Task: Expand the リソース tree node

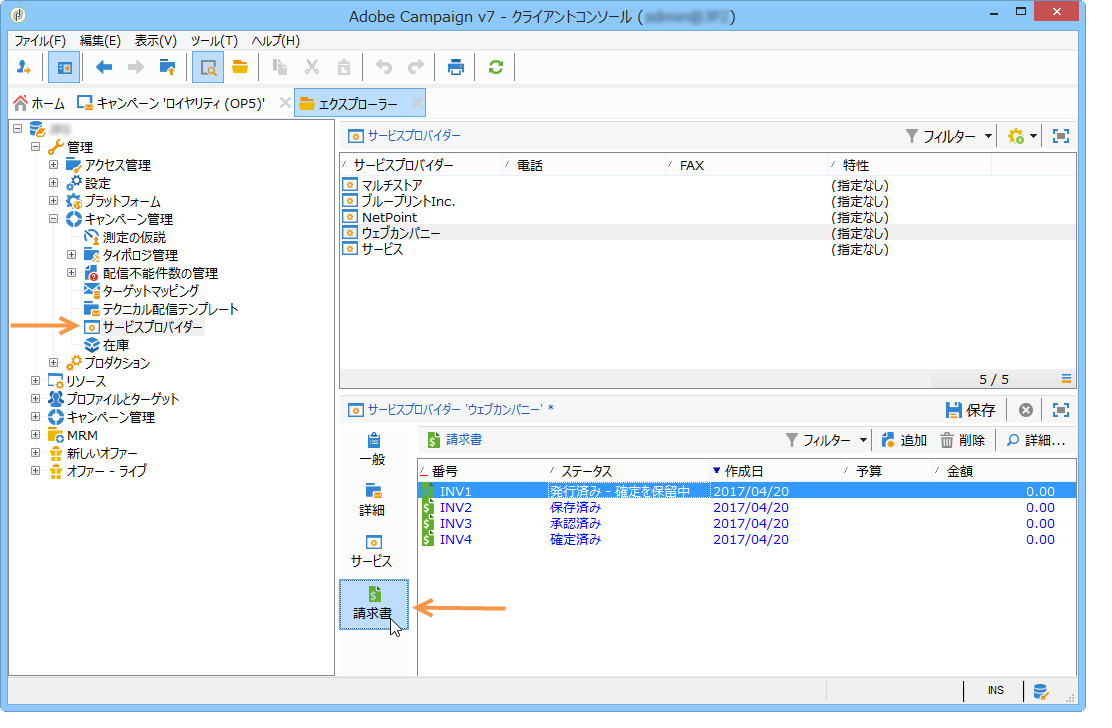Action: tap(35, 381)
